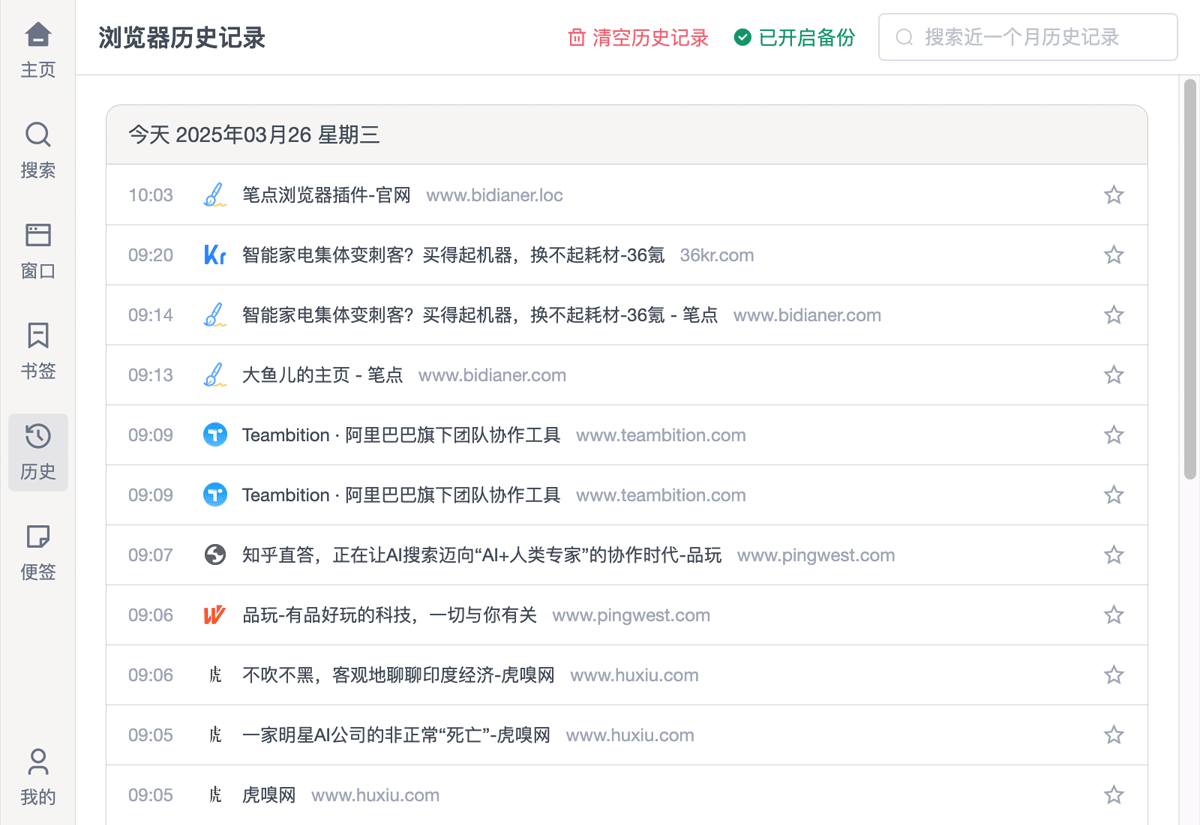Star the 10:03 笔点浏览器插件-官网 entry
The height and width of the screenshot is (825, 1200).
(x=1114, y=195)
